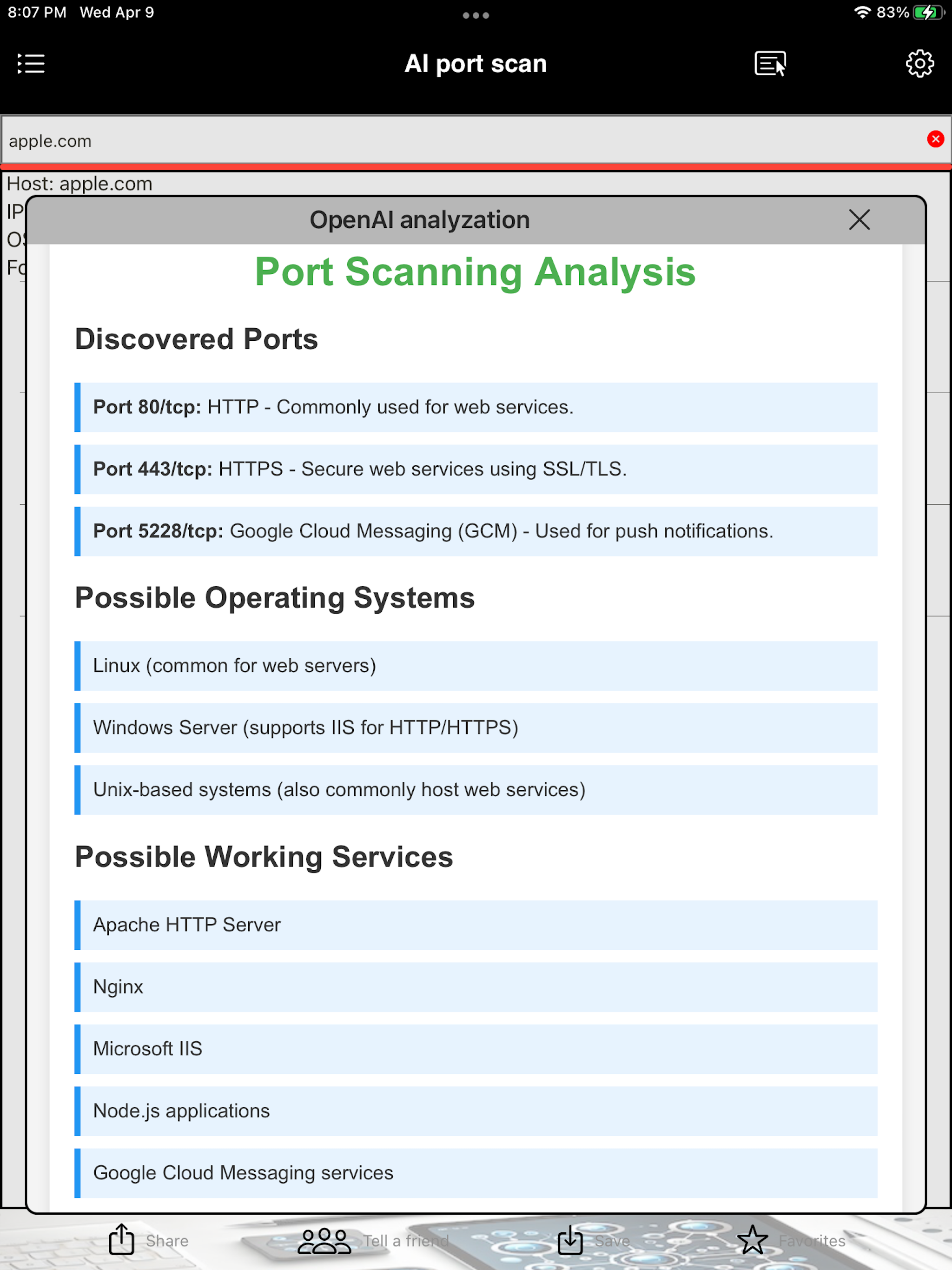Screen dimensions: 952x1270
Task: Tap the AI port scan title
Action: point(476,64)
